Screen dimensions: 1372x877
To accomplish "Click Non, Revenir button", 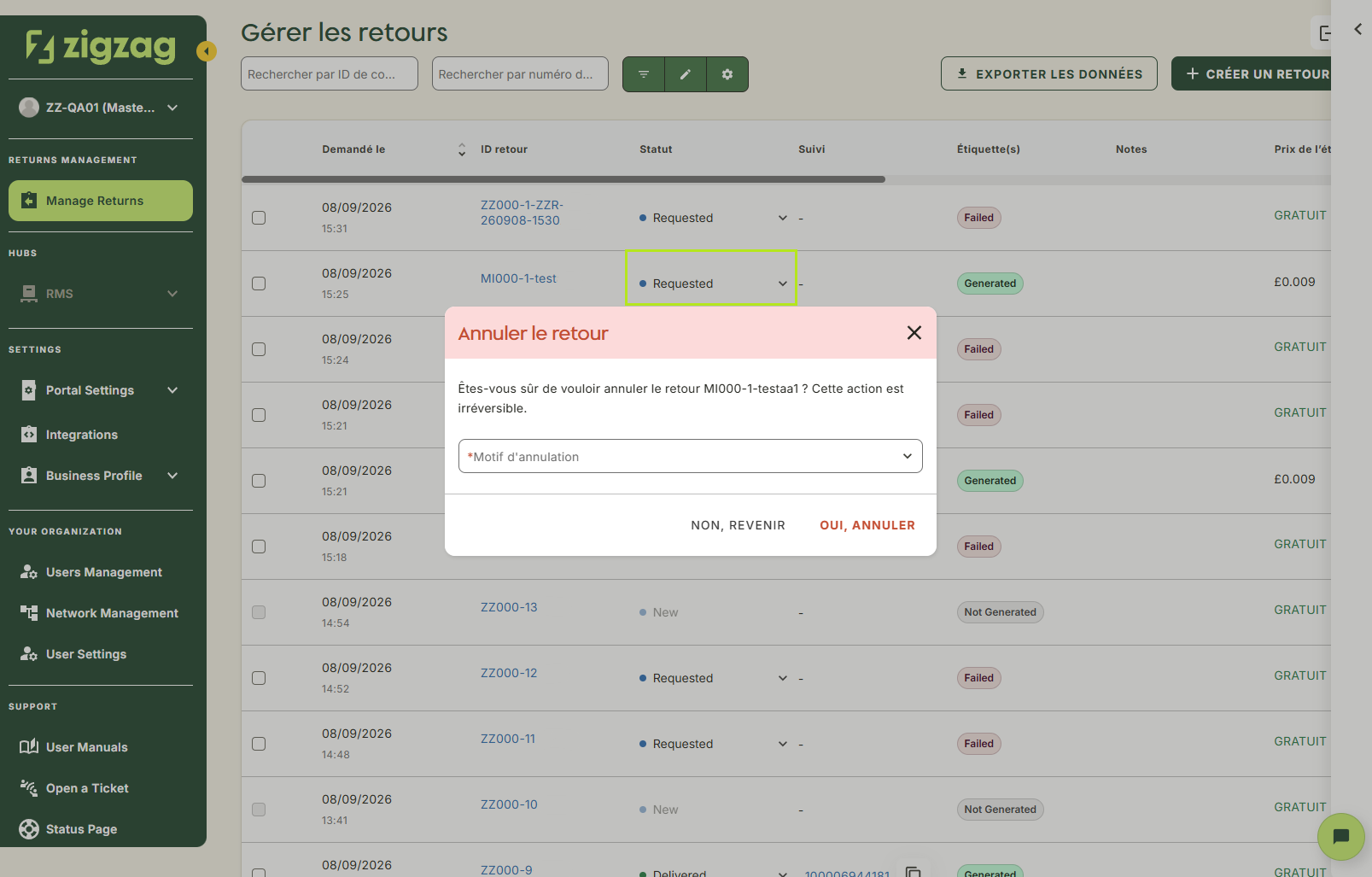I will pos(738,525).
